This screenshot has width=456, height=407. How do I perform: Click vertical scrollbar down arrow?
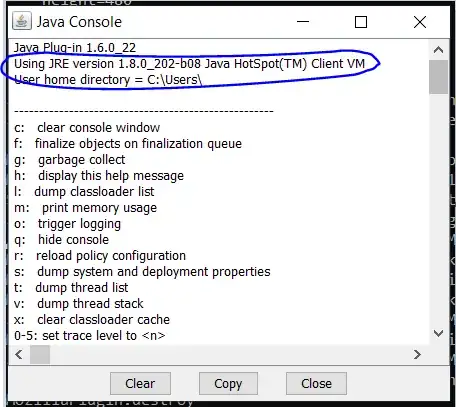coord(438,333)
